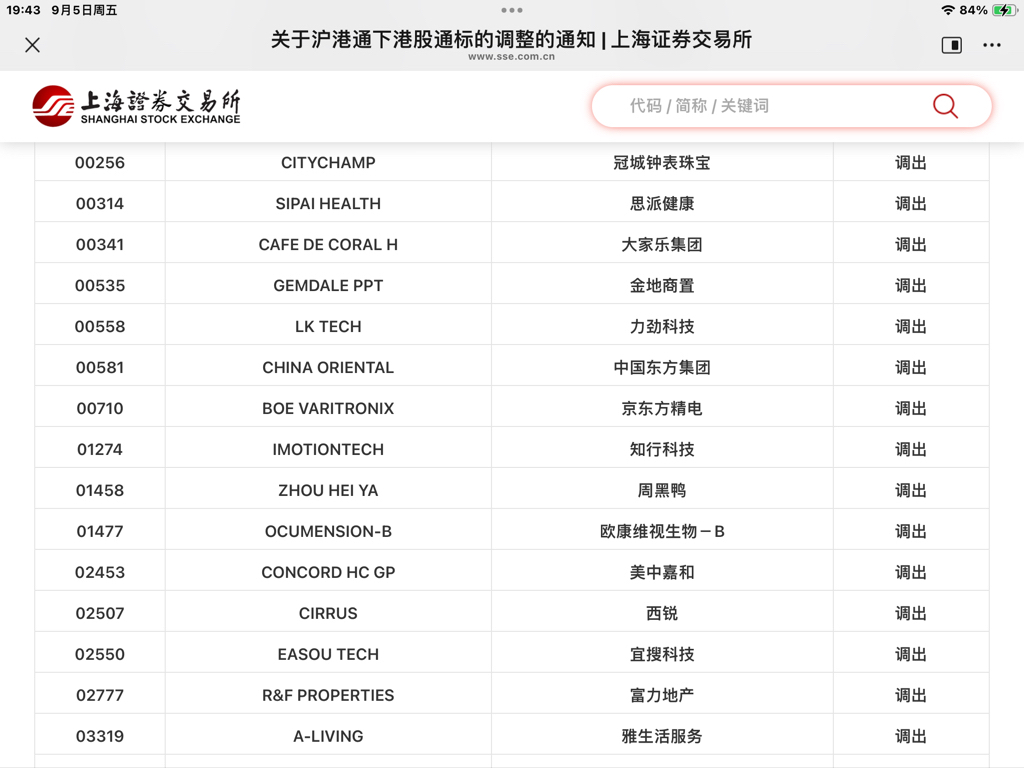Image resolution: width=1024 pixels, height=768 pixels.
Task: Select the CITYCHAMP cell
Action: pos(328,163)
